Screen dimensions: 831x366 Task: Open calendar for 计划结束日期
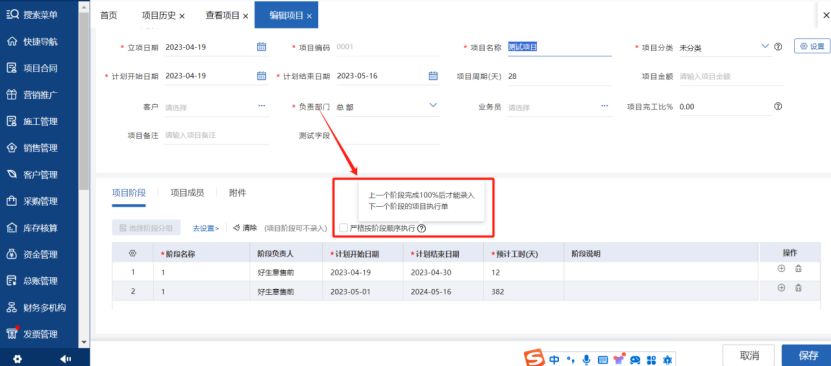433,76
